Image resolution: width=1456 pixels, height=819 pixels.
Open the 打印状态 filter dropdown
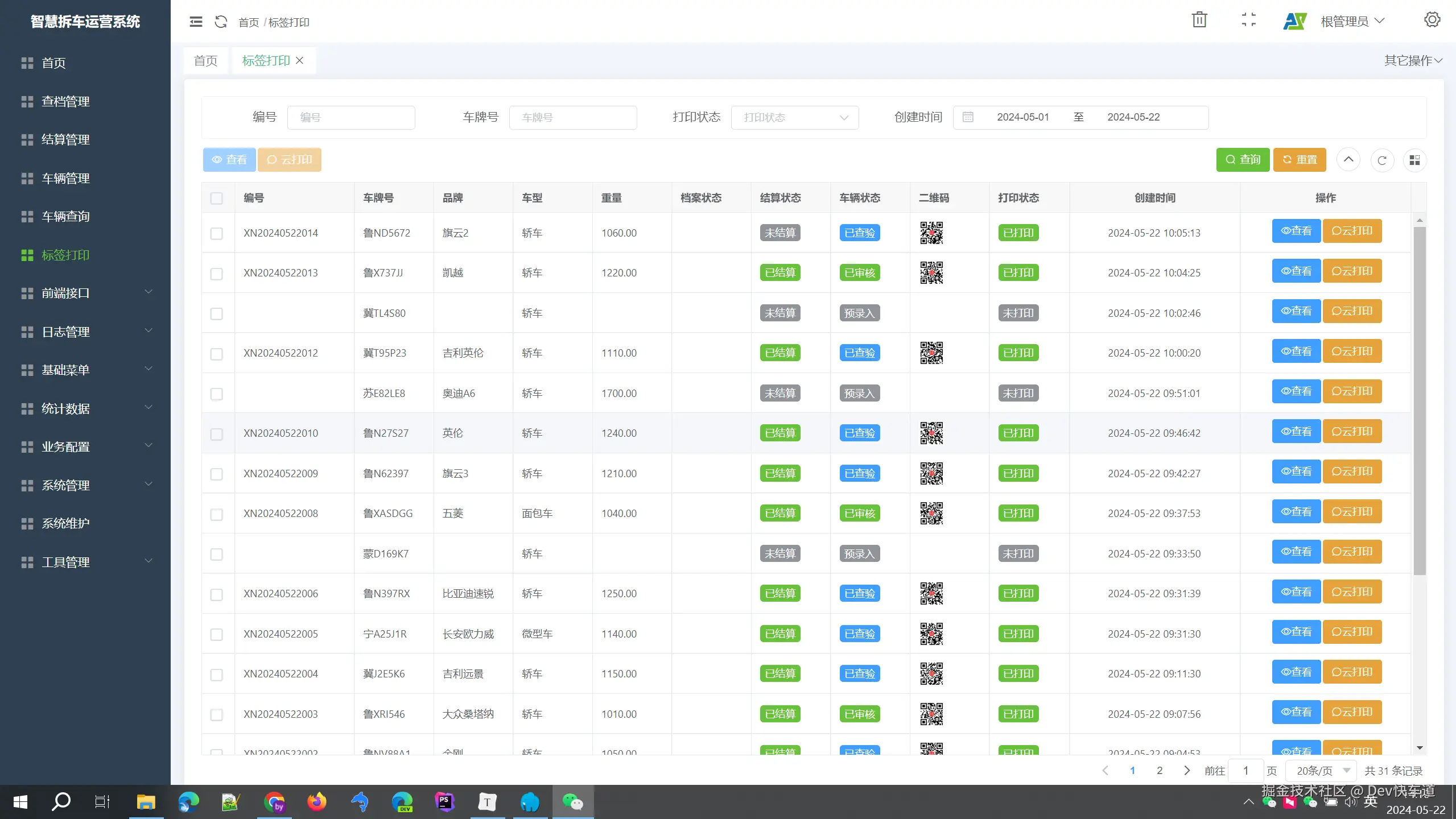tap(794, 118)
